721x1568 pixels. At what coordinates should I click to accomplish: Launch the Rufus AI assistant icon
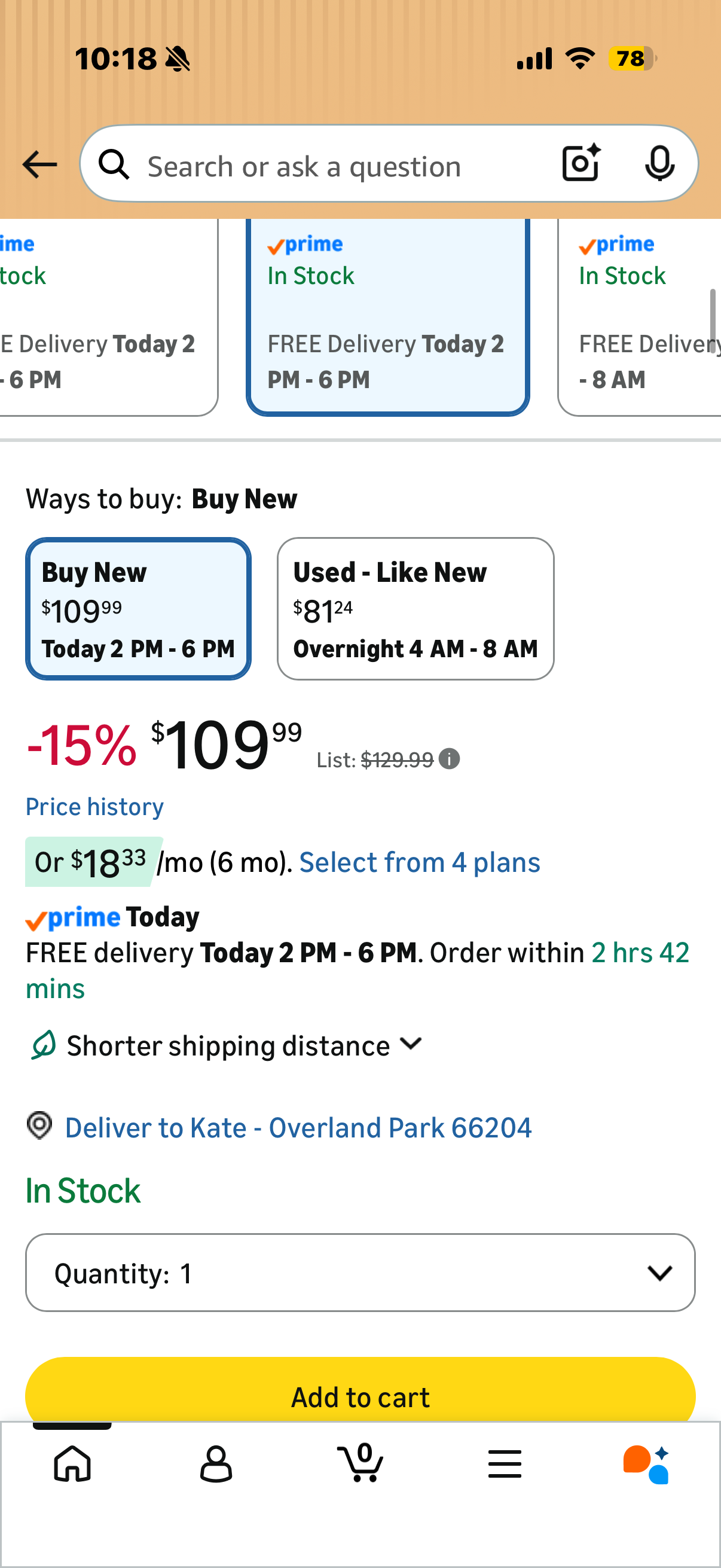click(646, 1465)
